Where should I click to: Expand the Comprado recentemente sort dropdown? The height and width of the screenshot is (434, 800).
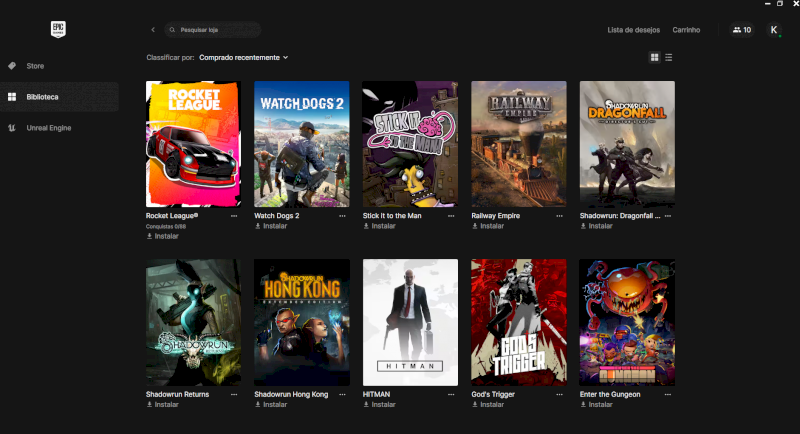[x=243, y=58]
